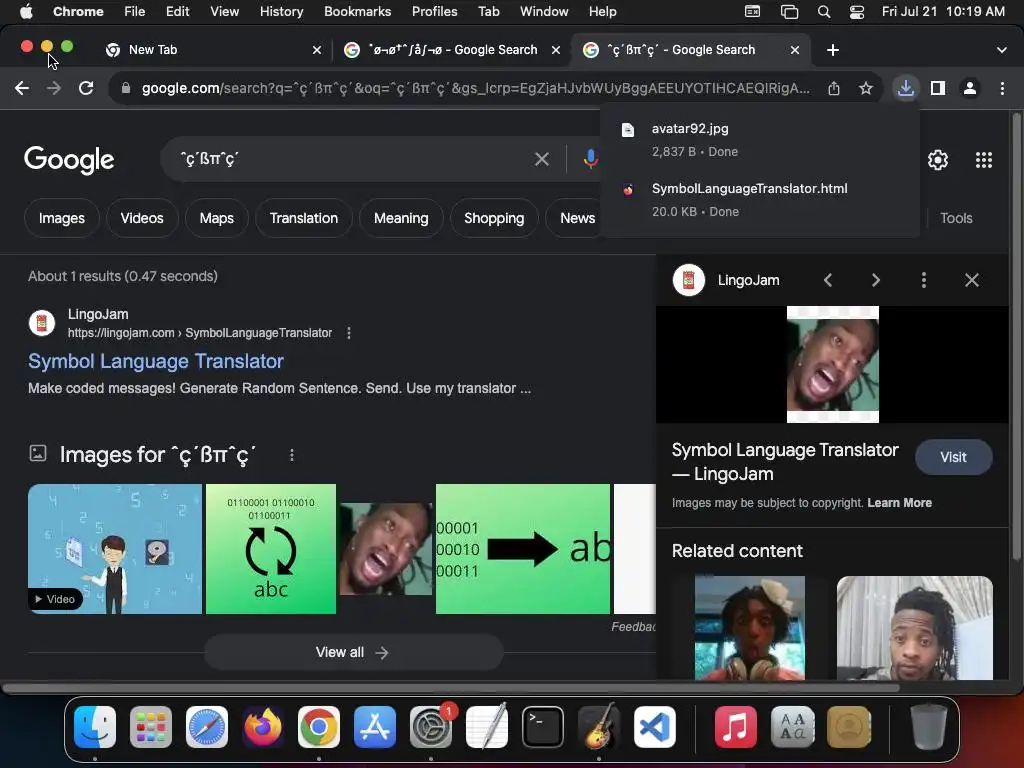
Task: Start voice search with the microphone
Action: coord(590,159)
